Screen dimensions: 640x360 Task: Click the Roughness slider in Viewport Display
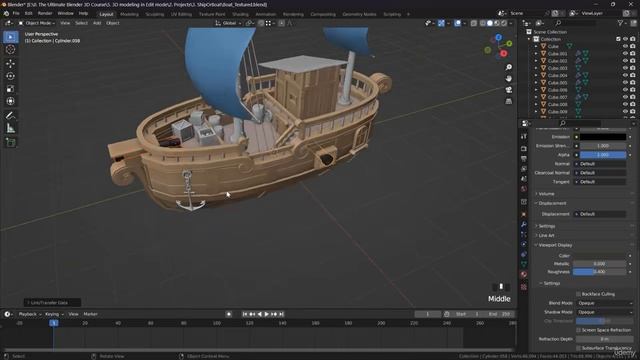coord(599,272)
